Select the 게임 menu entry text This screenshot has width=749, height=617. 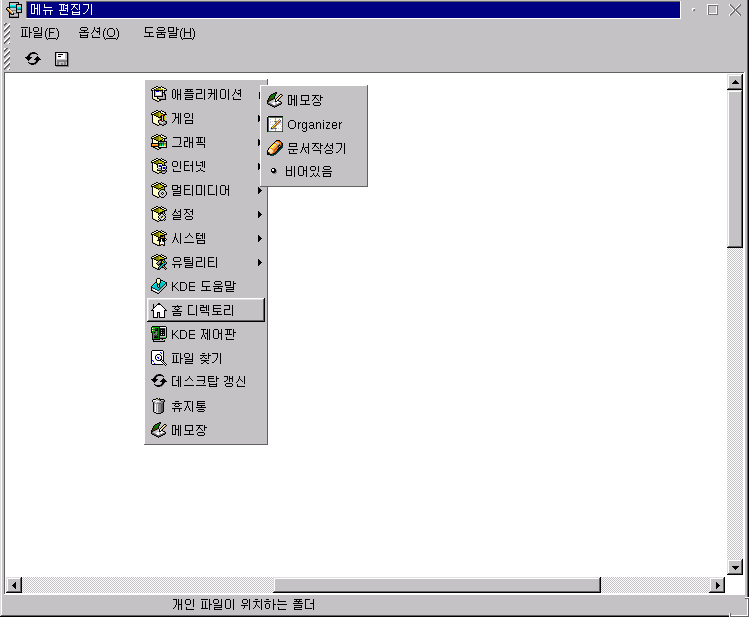click(183, 118)
